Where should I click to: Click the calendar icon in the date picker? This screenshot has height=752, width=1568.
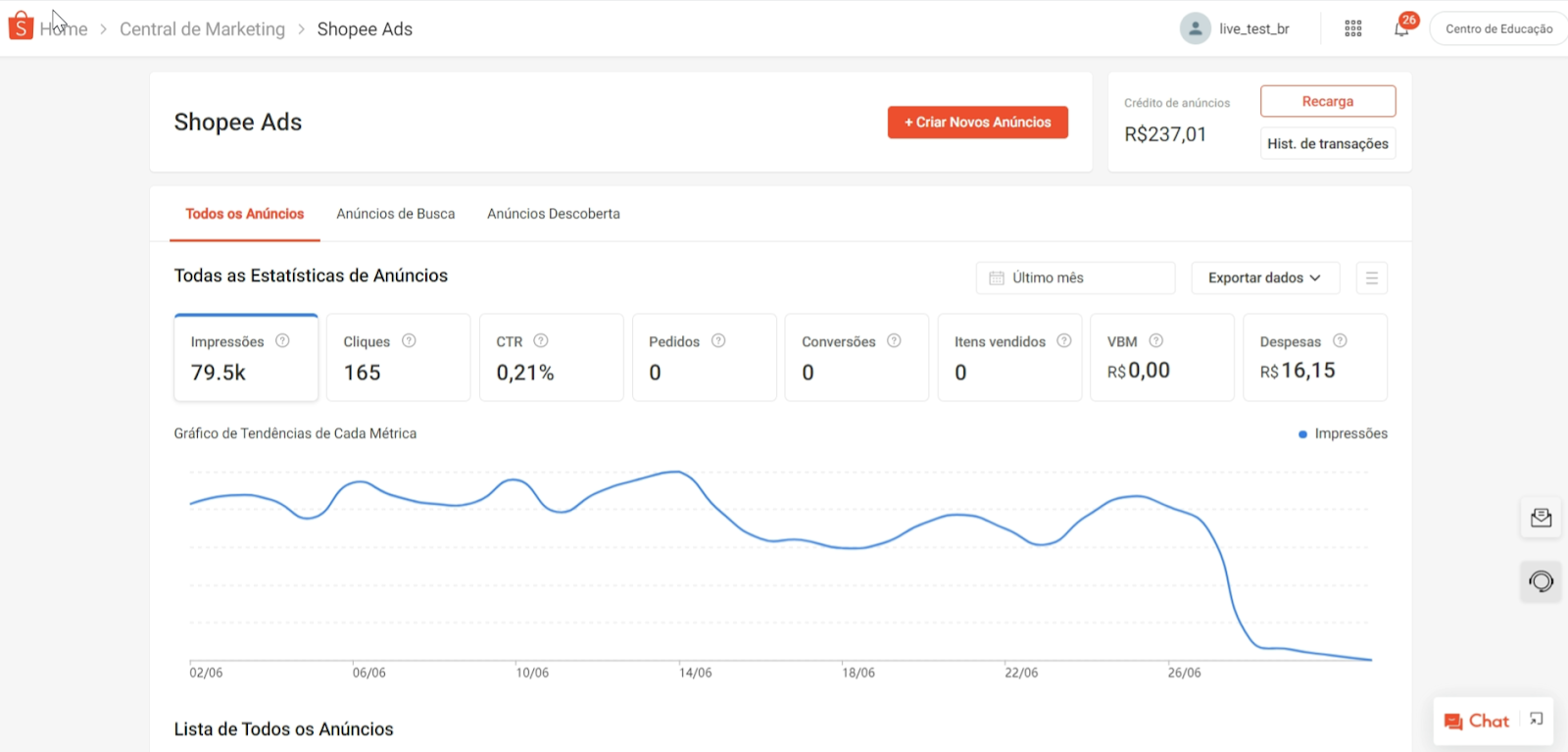point(997,277)
